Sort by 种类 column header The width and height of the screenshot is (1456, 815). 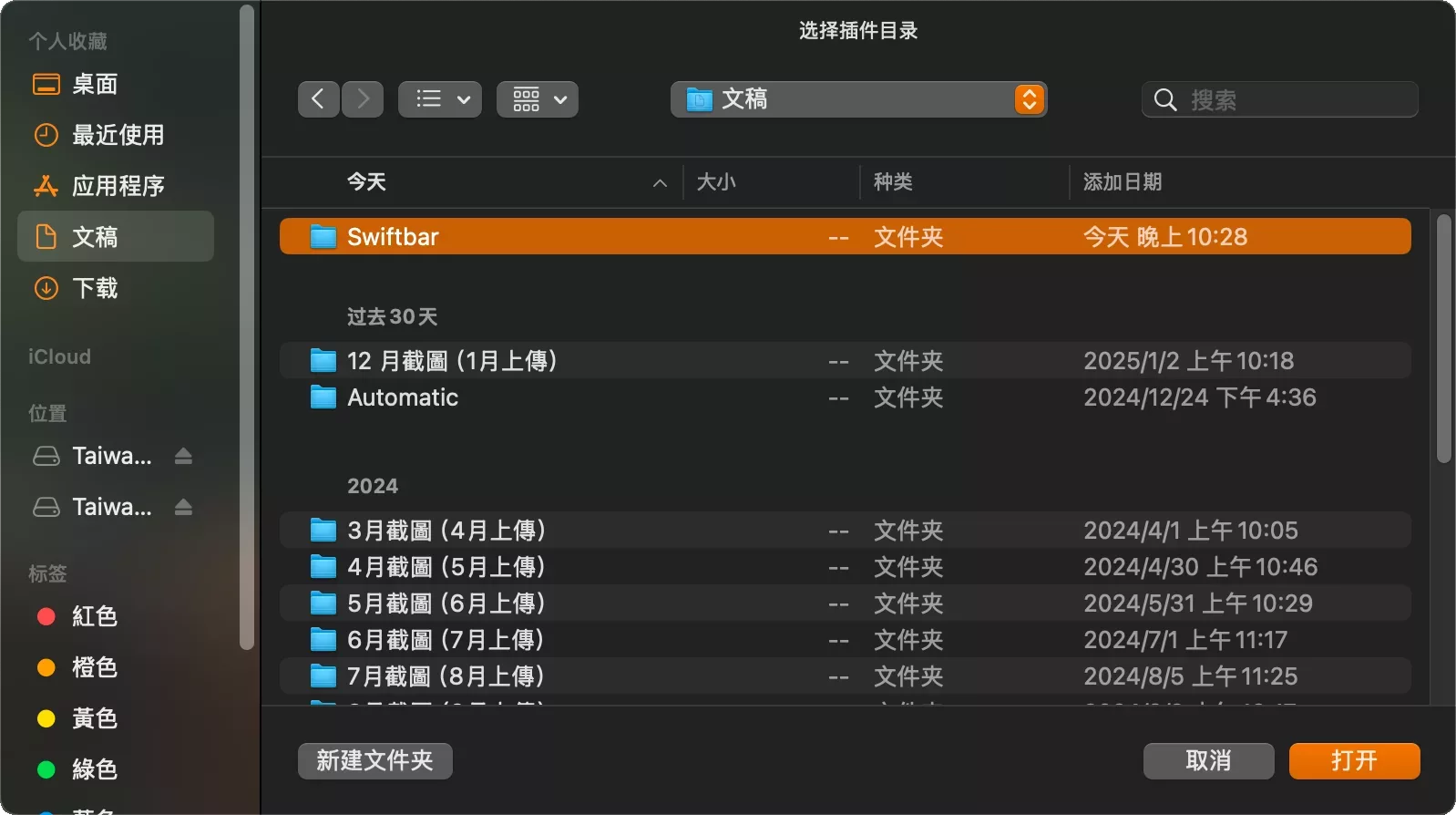[893, 182]
